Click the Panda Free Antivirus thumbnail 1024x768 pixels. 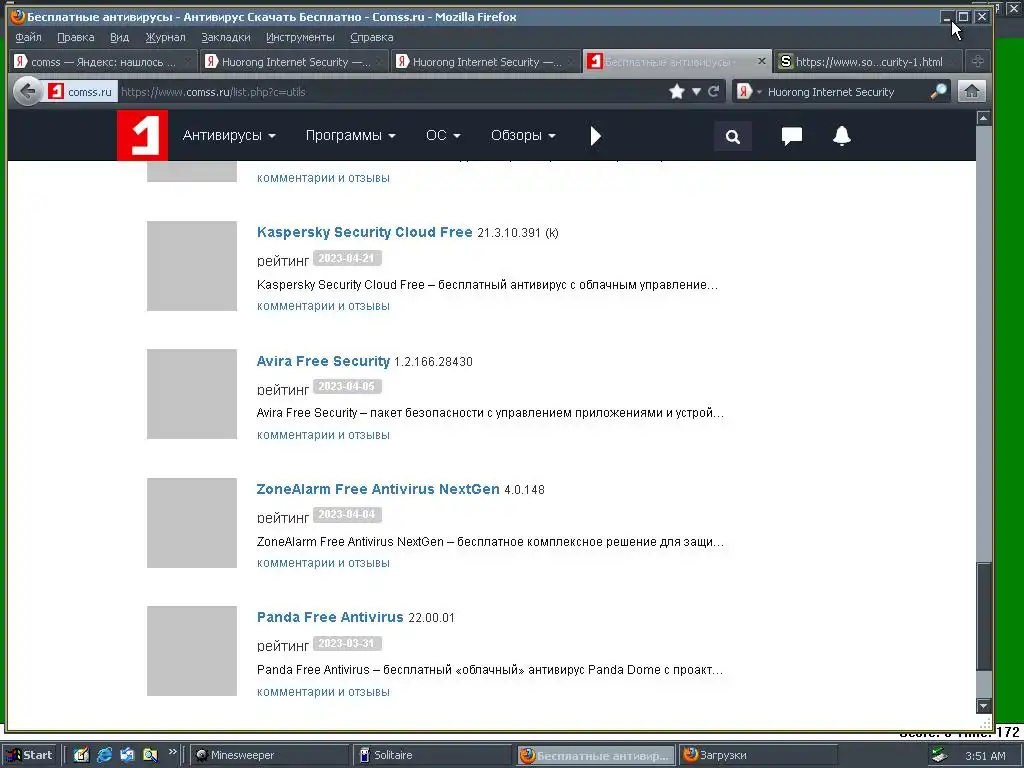192,650
